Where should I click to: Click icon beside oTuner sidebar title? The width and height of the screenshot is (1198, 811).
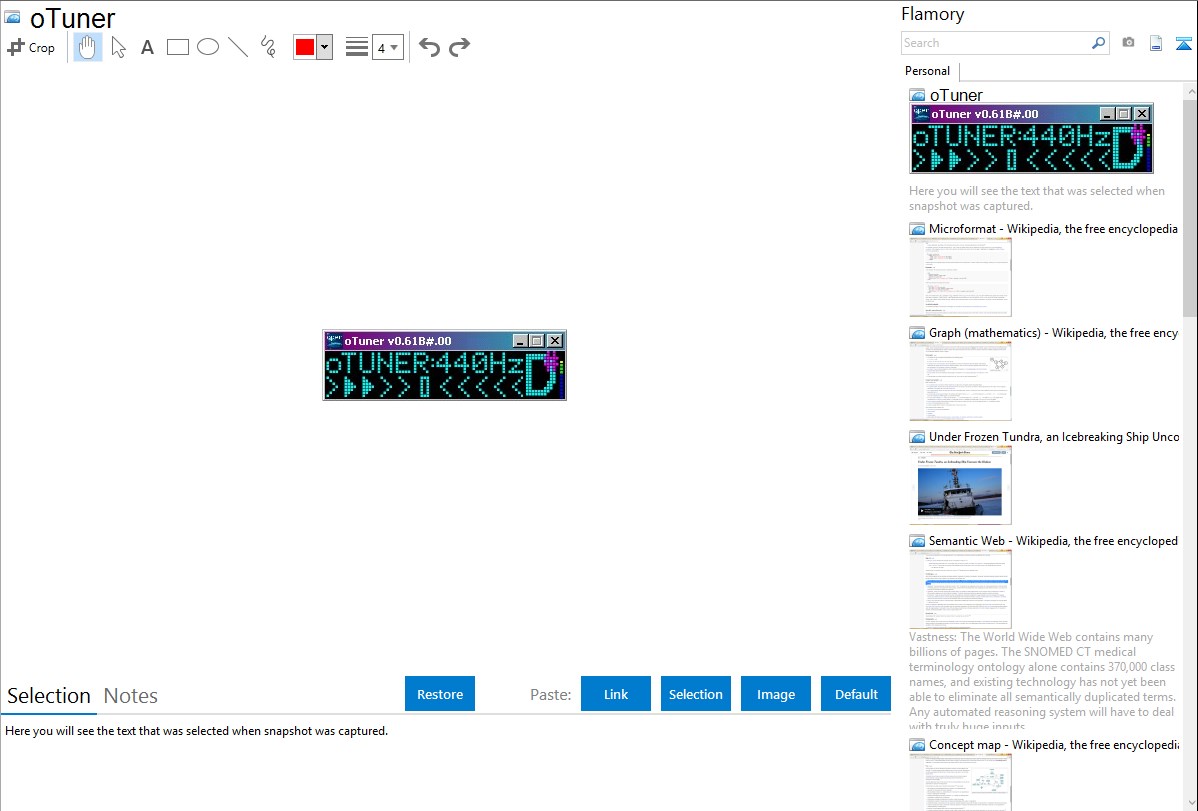click(x=918, y=96)
